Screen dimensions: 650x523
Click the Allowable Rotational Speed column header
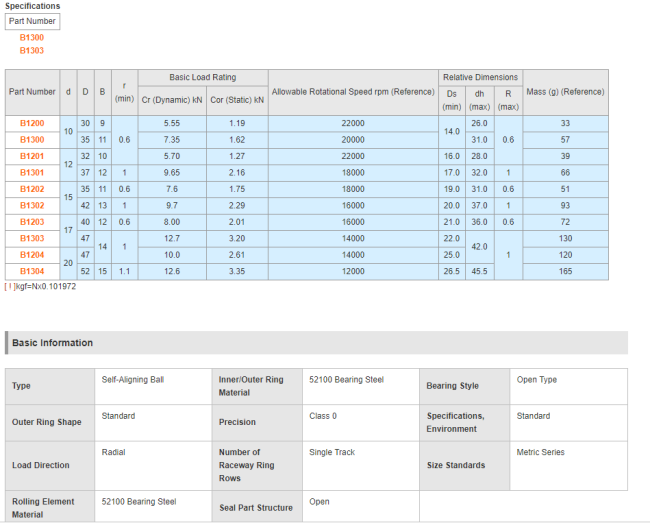pos(353,92)
